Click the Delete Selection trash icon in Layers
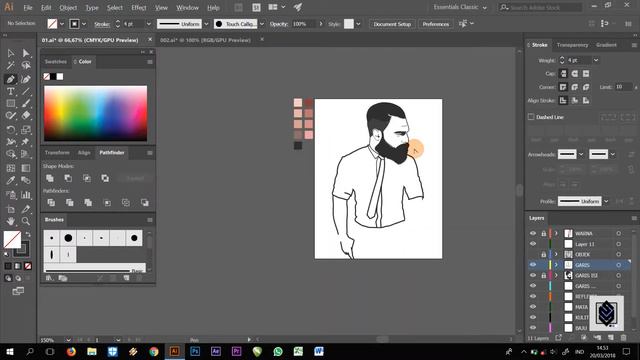The image size is (640, 360). [623, 338]
